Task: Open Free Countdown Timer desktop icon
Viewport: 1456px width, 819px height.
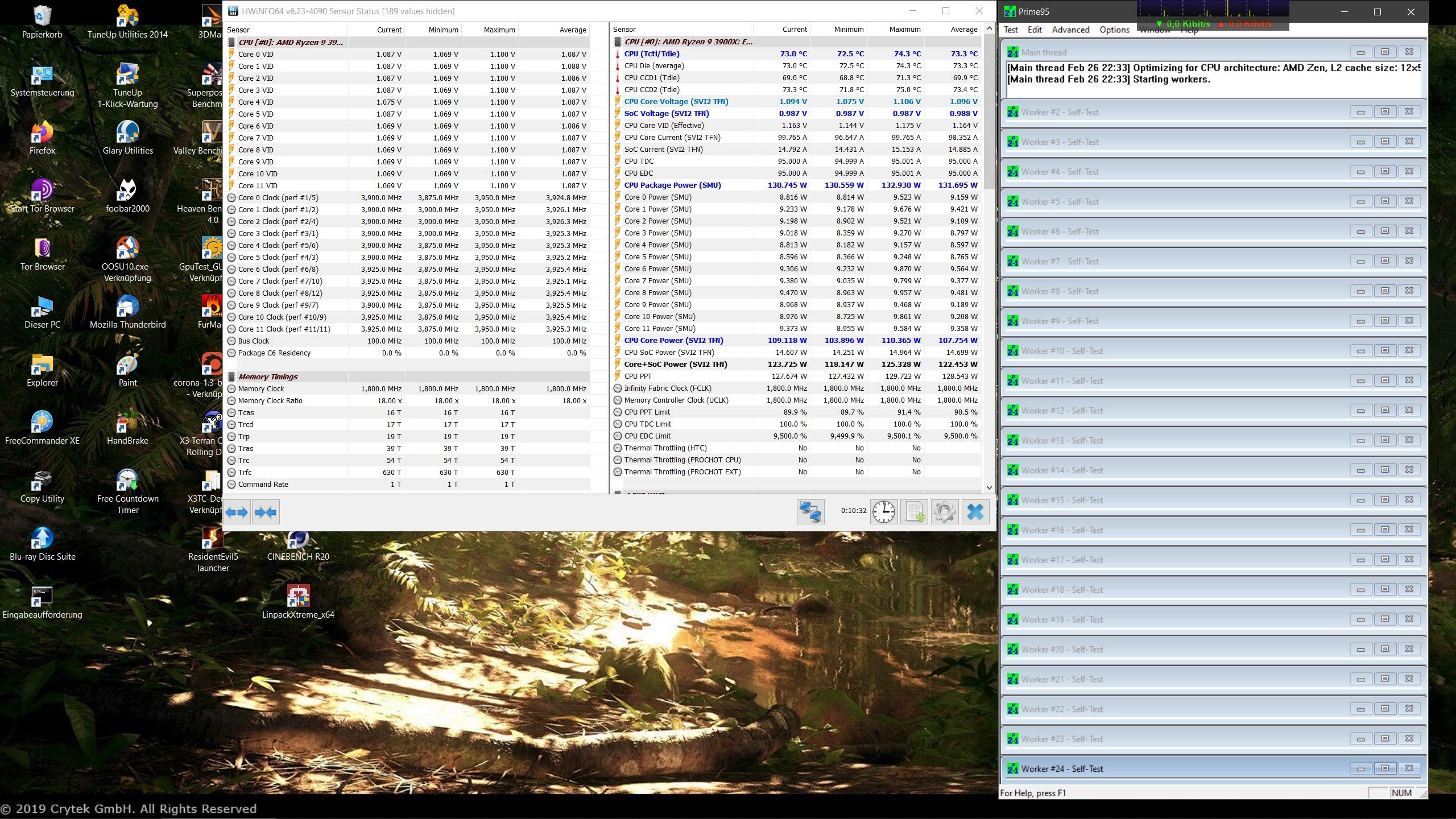Action: coord(127,492)
